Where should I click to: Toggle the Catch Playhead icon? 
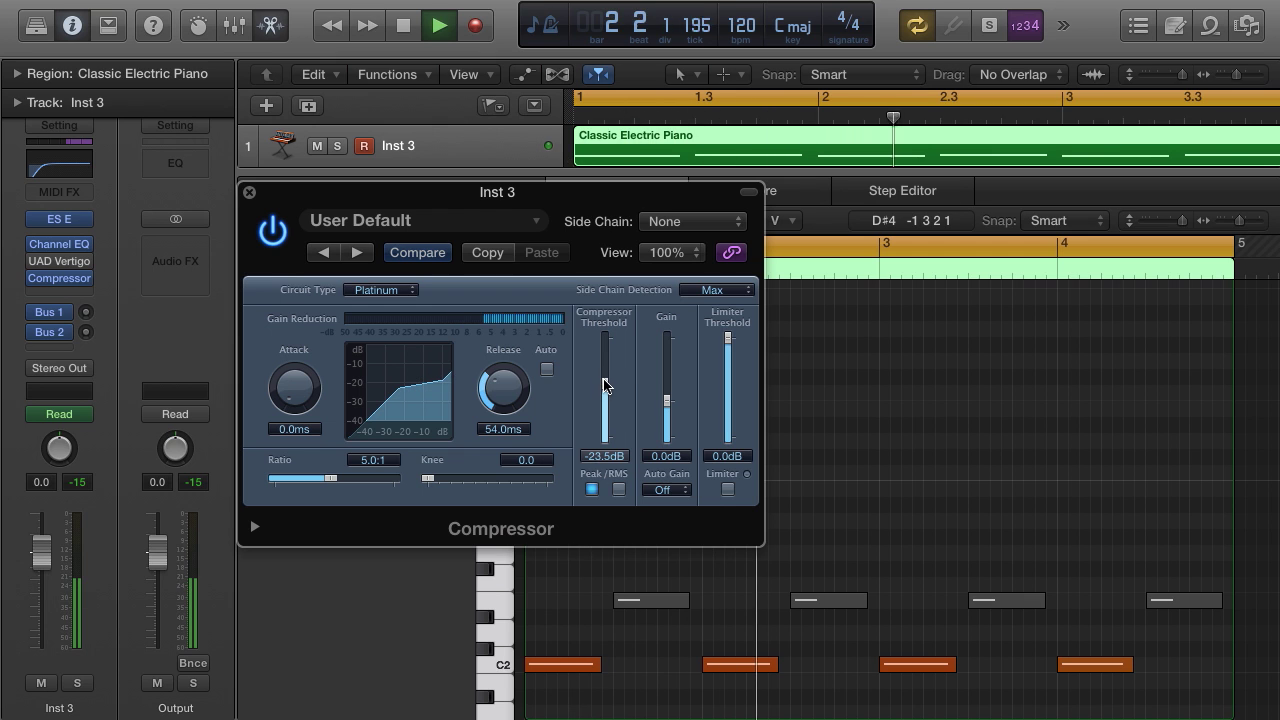(x=598, y=74)
